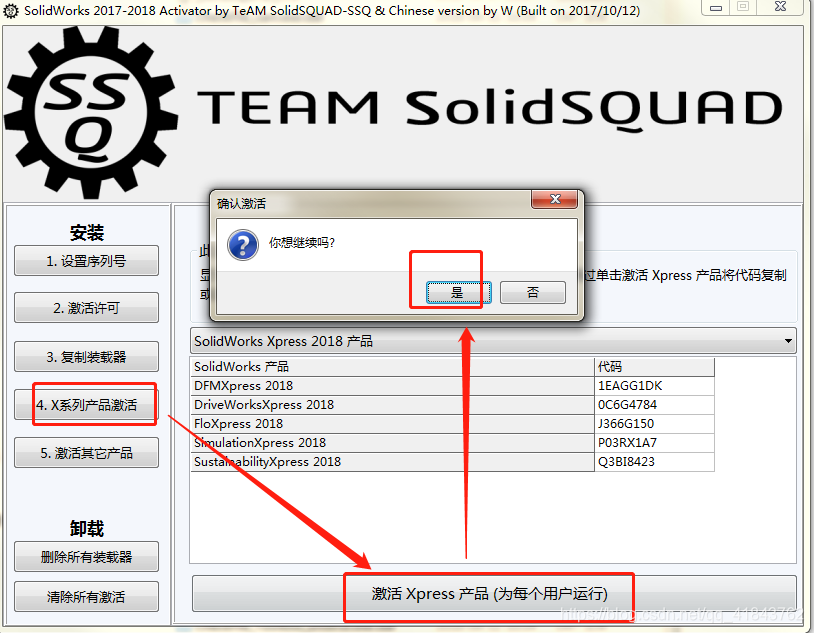The width and height of the screenshot is (814, 633).
Task: Click the blue question mark icon in dialog
Action: click(242, 245)
